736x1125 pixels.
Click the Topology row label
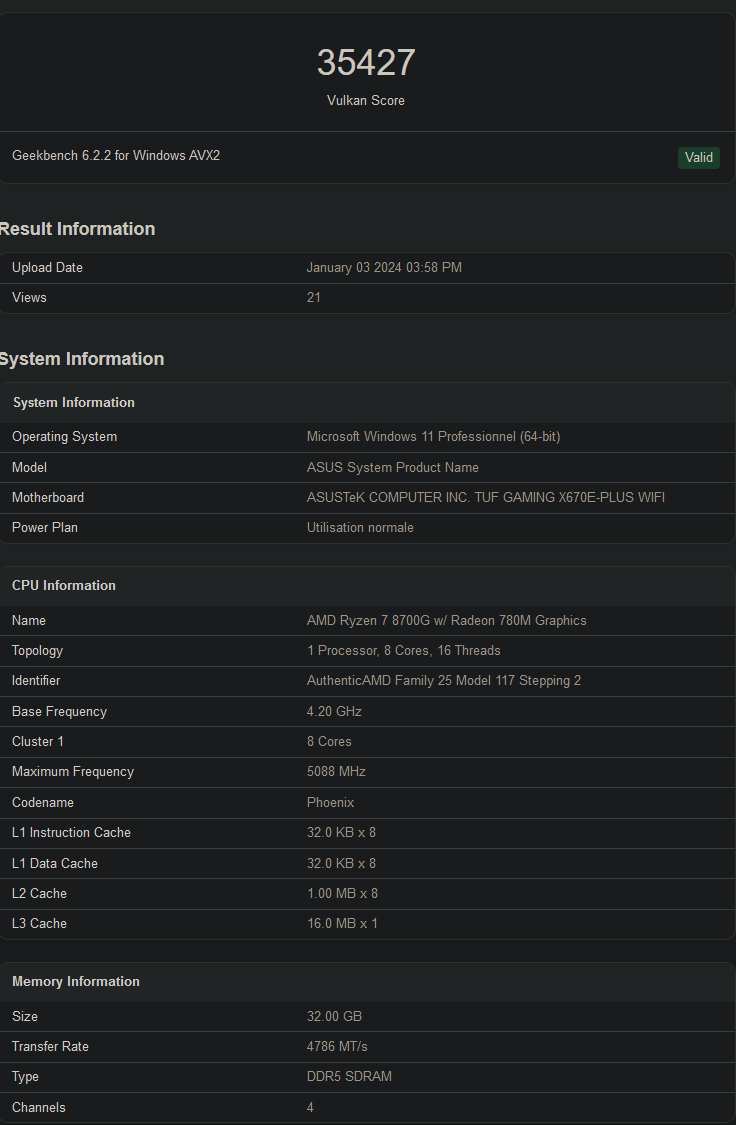coord(37,651)
